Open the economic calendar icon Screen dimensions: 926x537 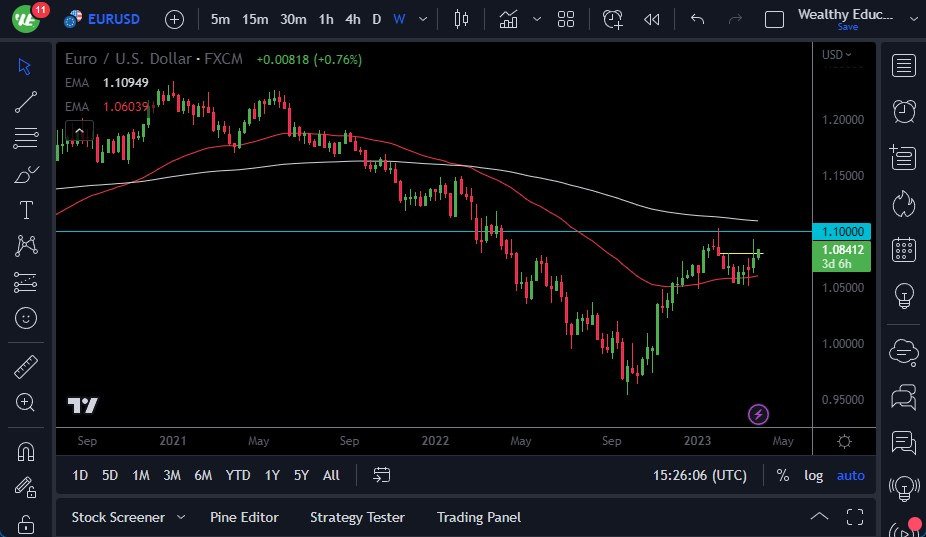[904, 249]
